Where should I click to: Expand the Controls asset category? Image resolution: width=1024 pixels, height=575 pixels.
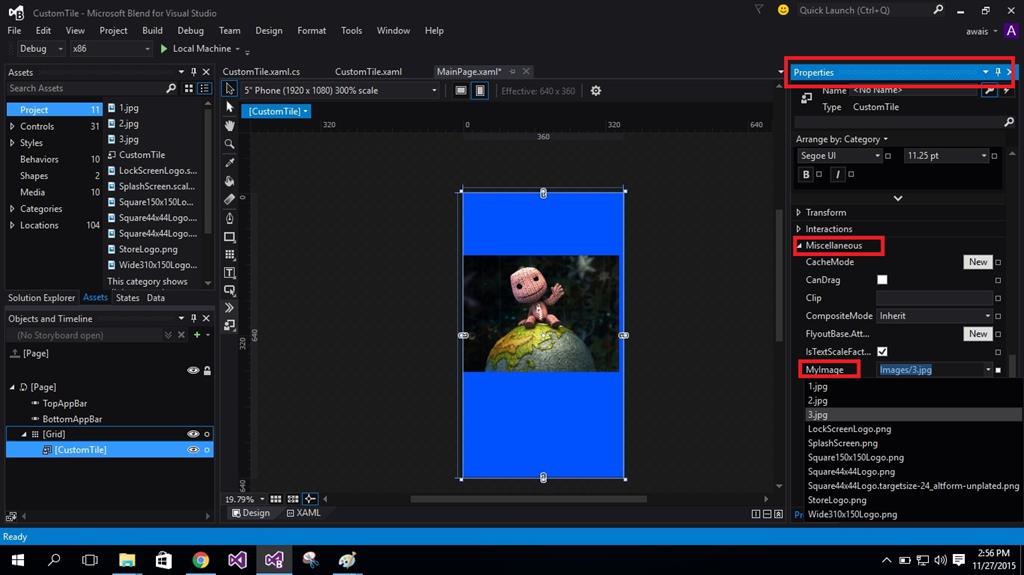point(12,127)
